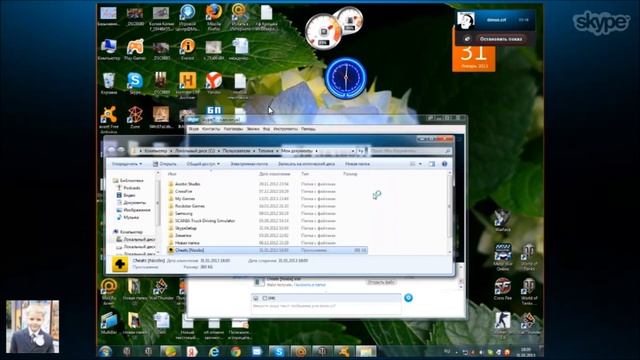
Task: Click the Открыть button in Explorer toolbar
Action: (164, 164)
